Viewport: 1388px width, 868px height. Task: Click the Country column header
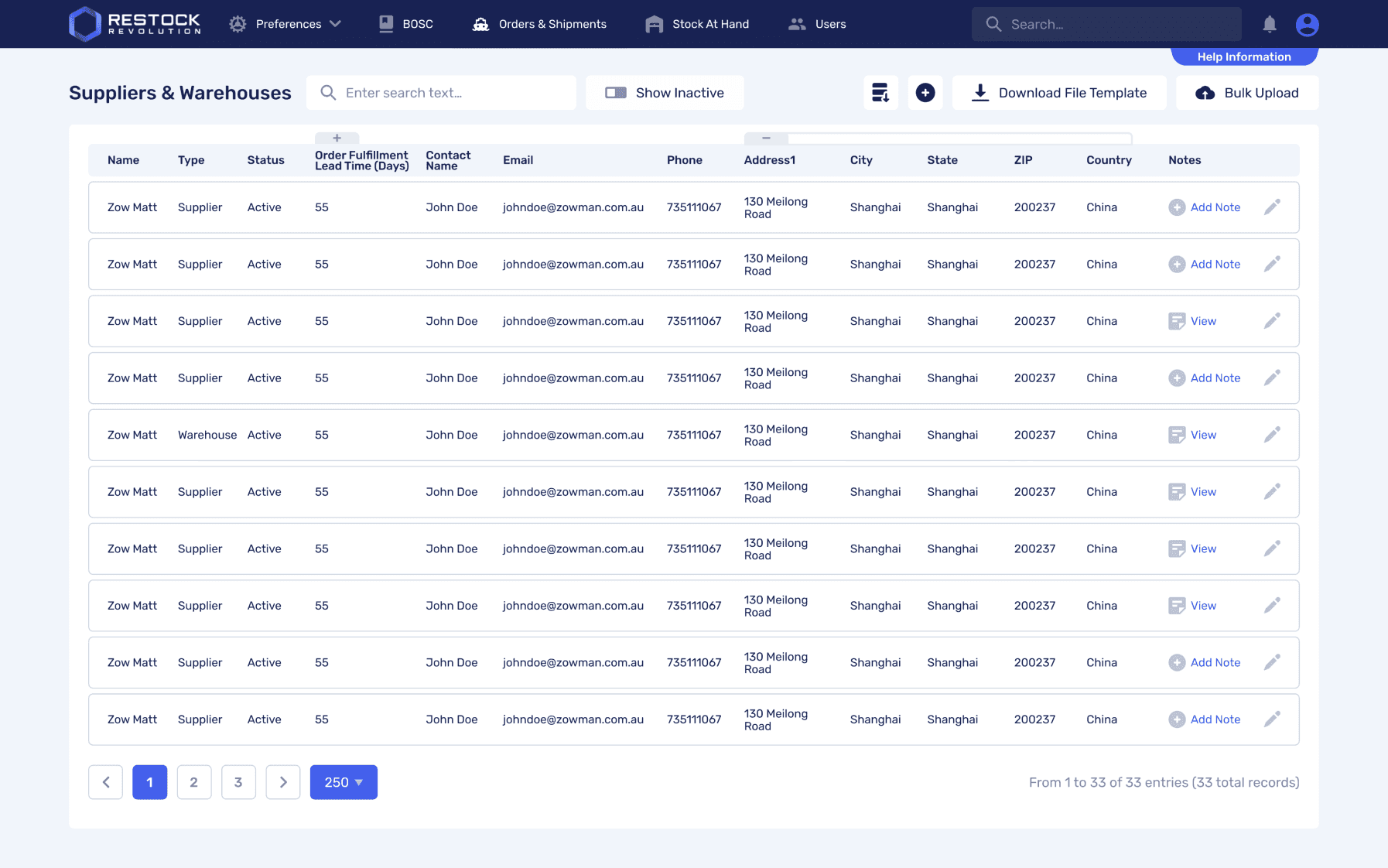pos(1109,160)
